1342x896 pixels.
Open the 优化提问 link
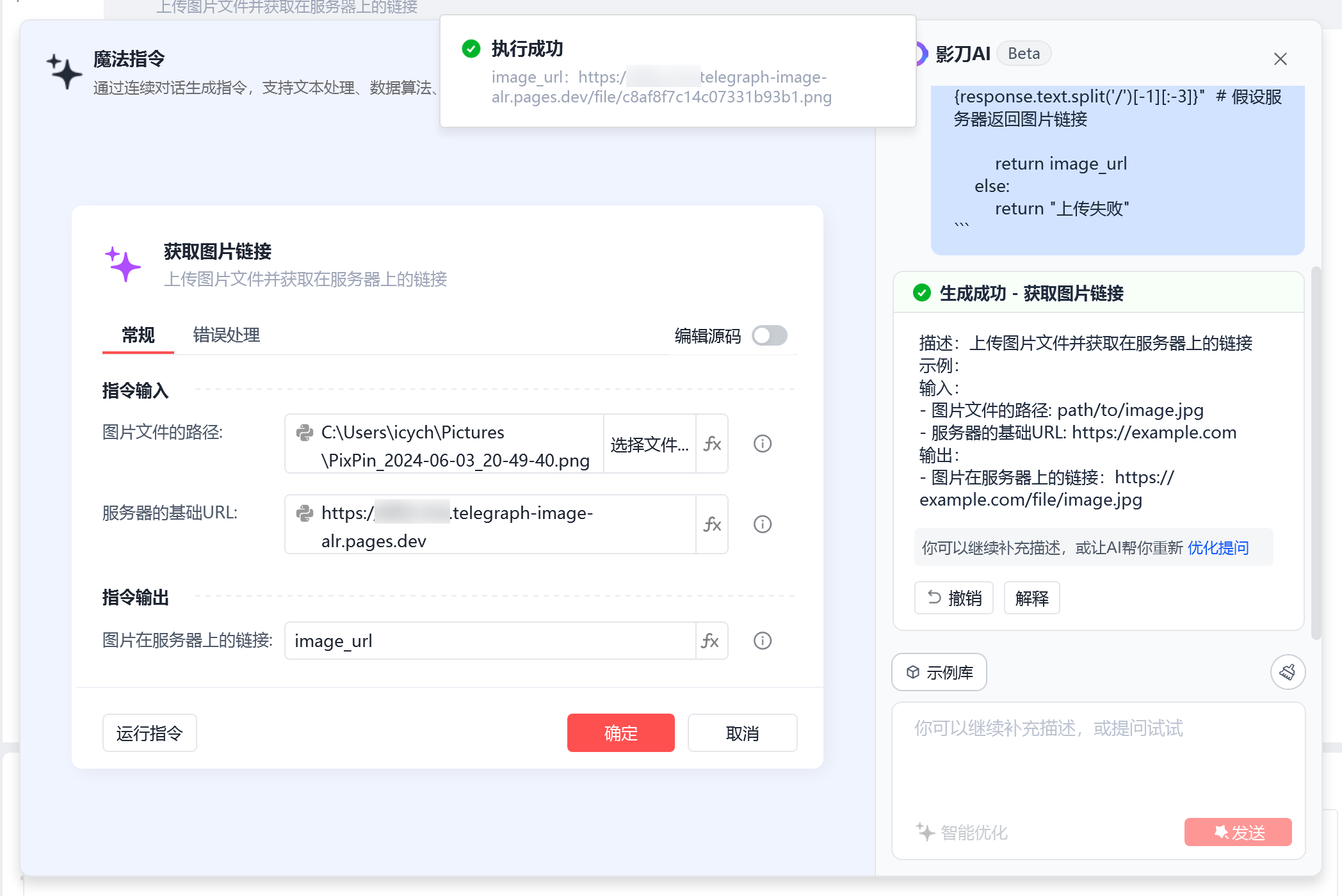(x=1218, y=548)
